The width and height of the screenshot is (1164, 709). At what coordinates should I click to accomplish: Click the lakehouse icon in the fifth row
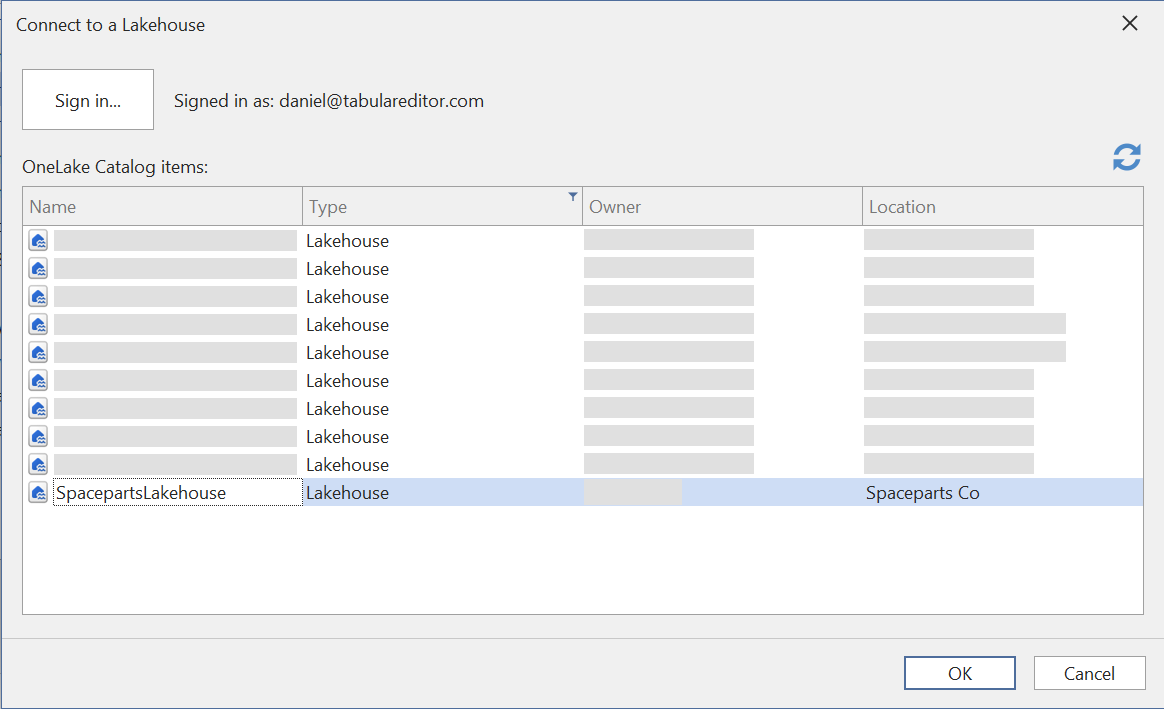coord(37,352)
